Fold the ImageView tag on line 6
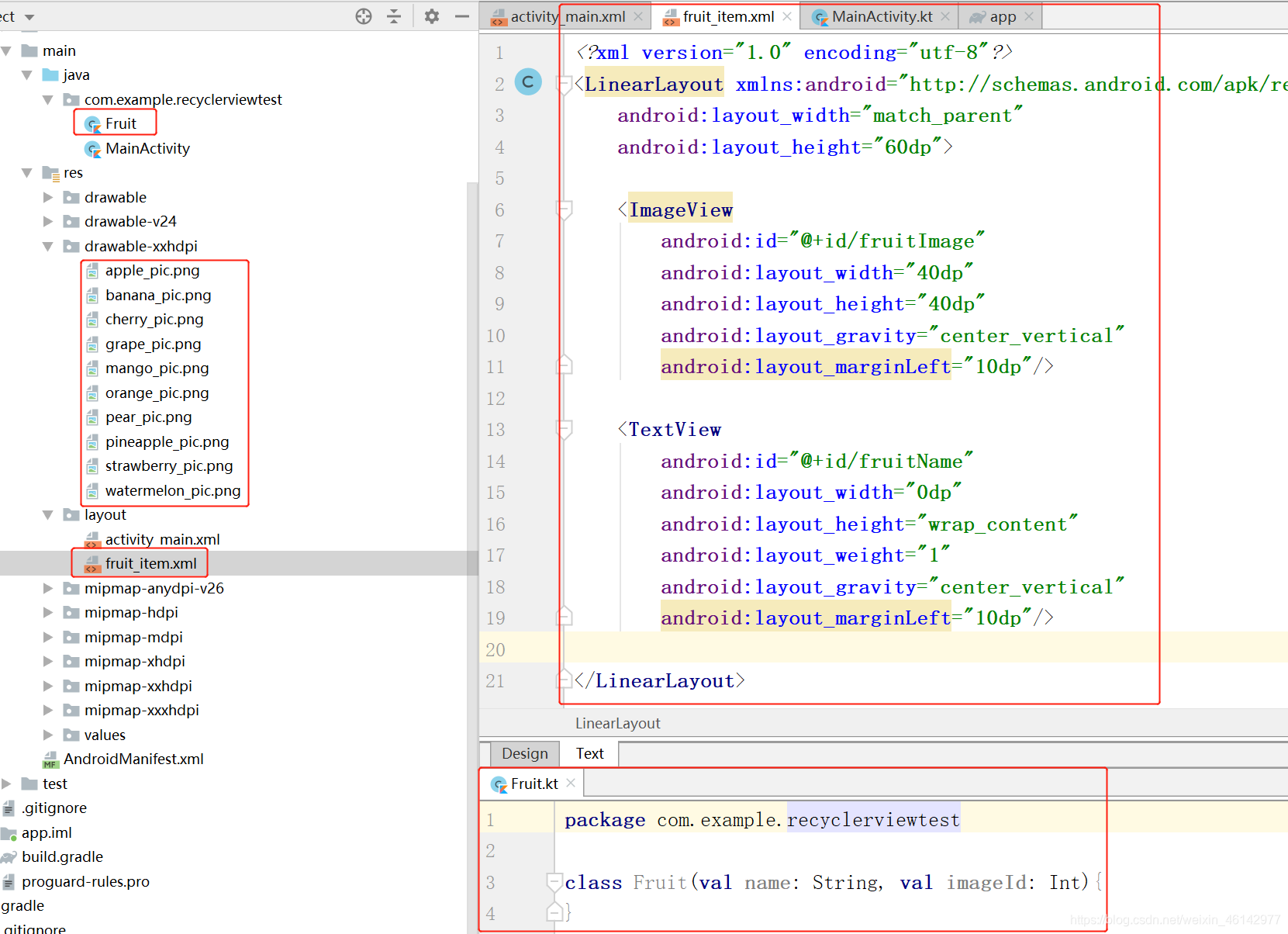Viewport: 1288px width, 934px height. 565,209
